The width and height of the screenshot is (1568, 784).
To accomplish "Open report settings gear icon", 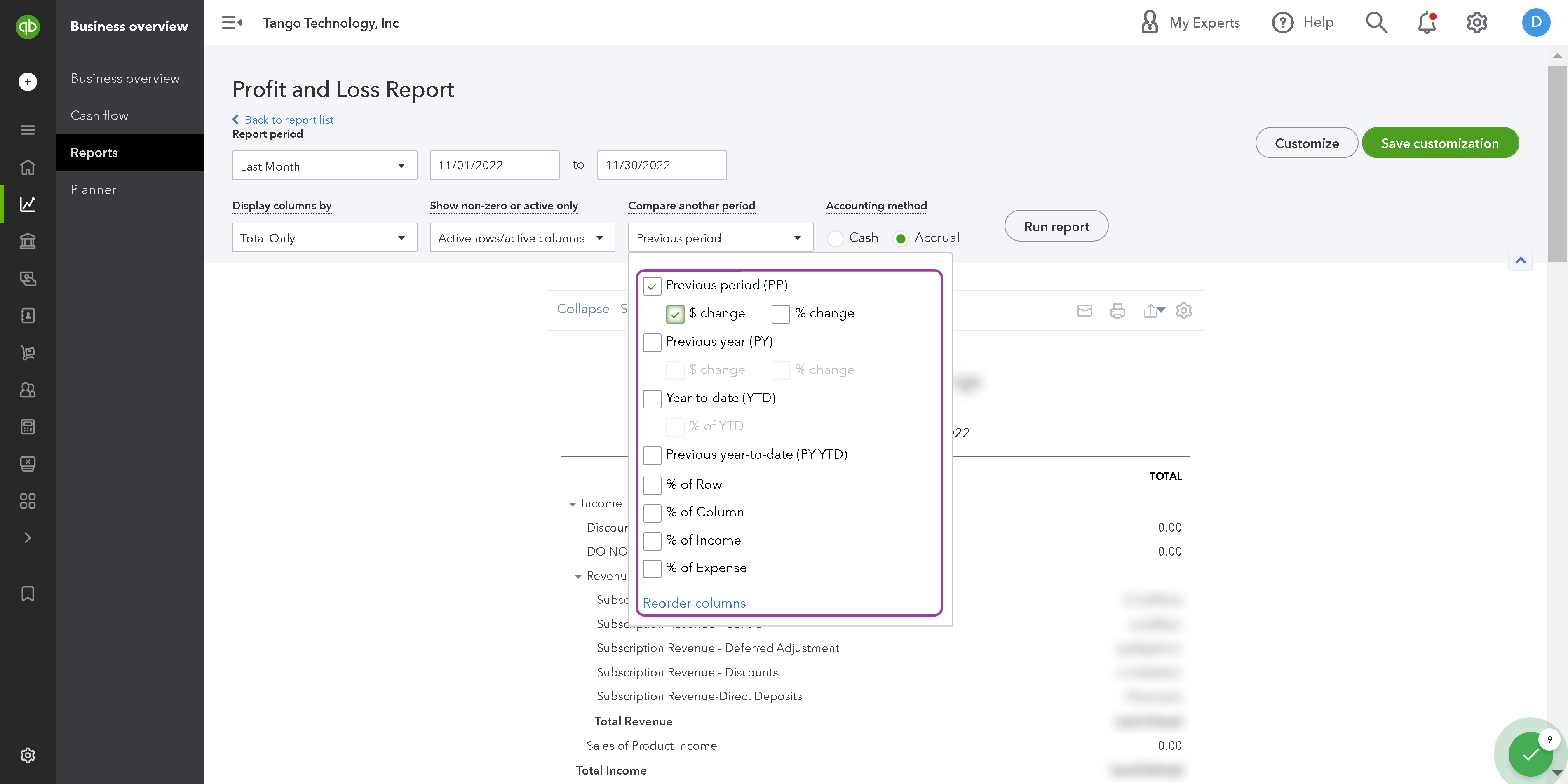I will [1183, 310].
